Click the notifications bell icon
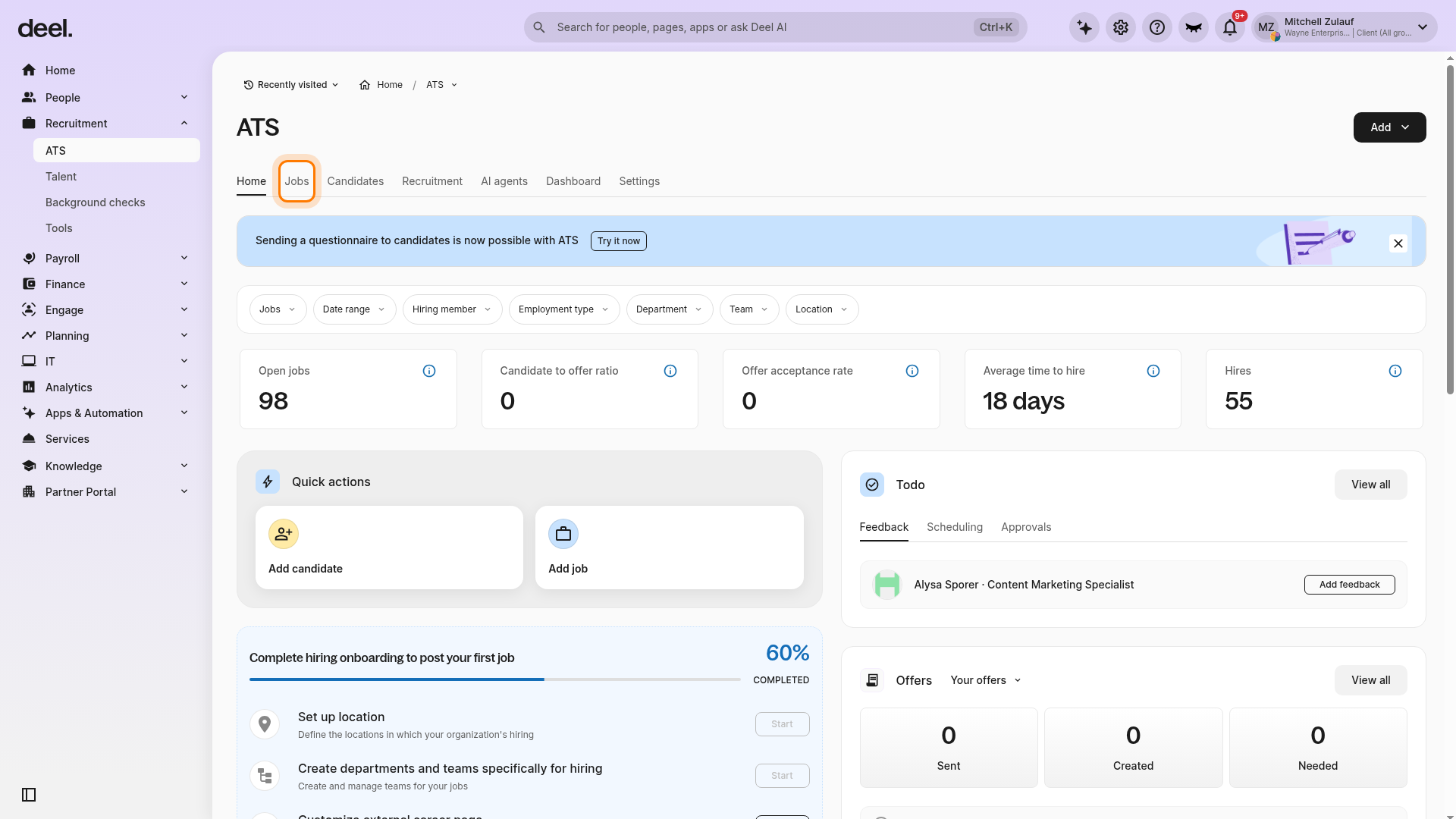Screen dimensions: 1456x819 click(x=1230, y=28)
